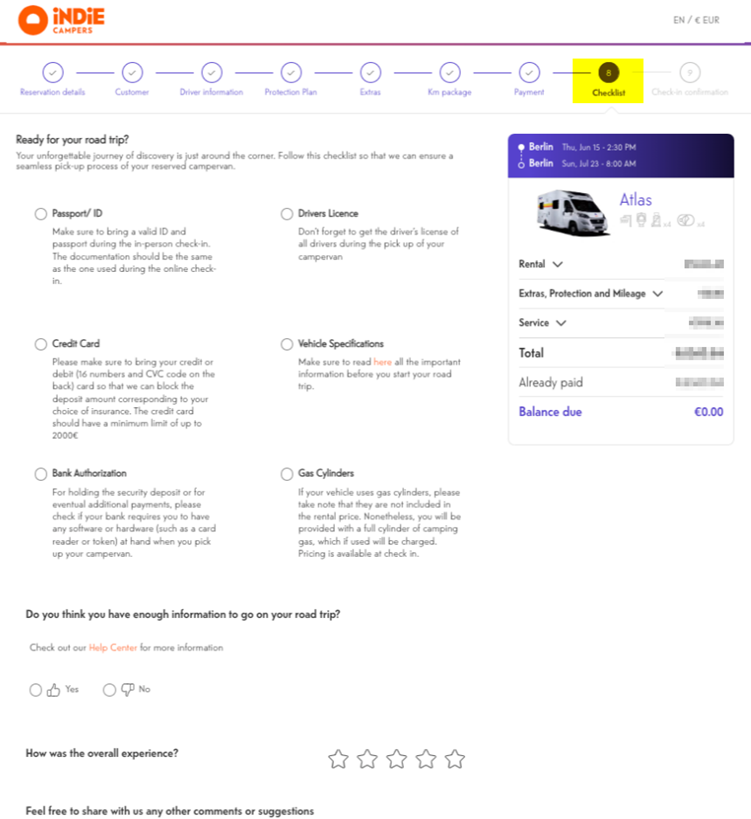Select the Checklist step 8 circle
The height and width of the screenshot is (819, 751).
pos(608,72)
